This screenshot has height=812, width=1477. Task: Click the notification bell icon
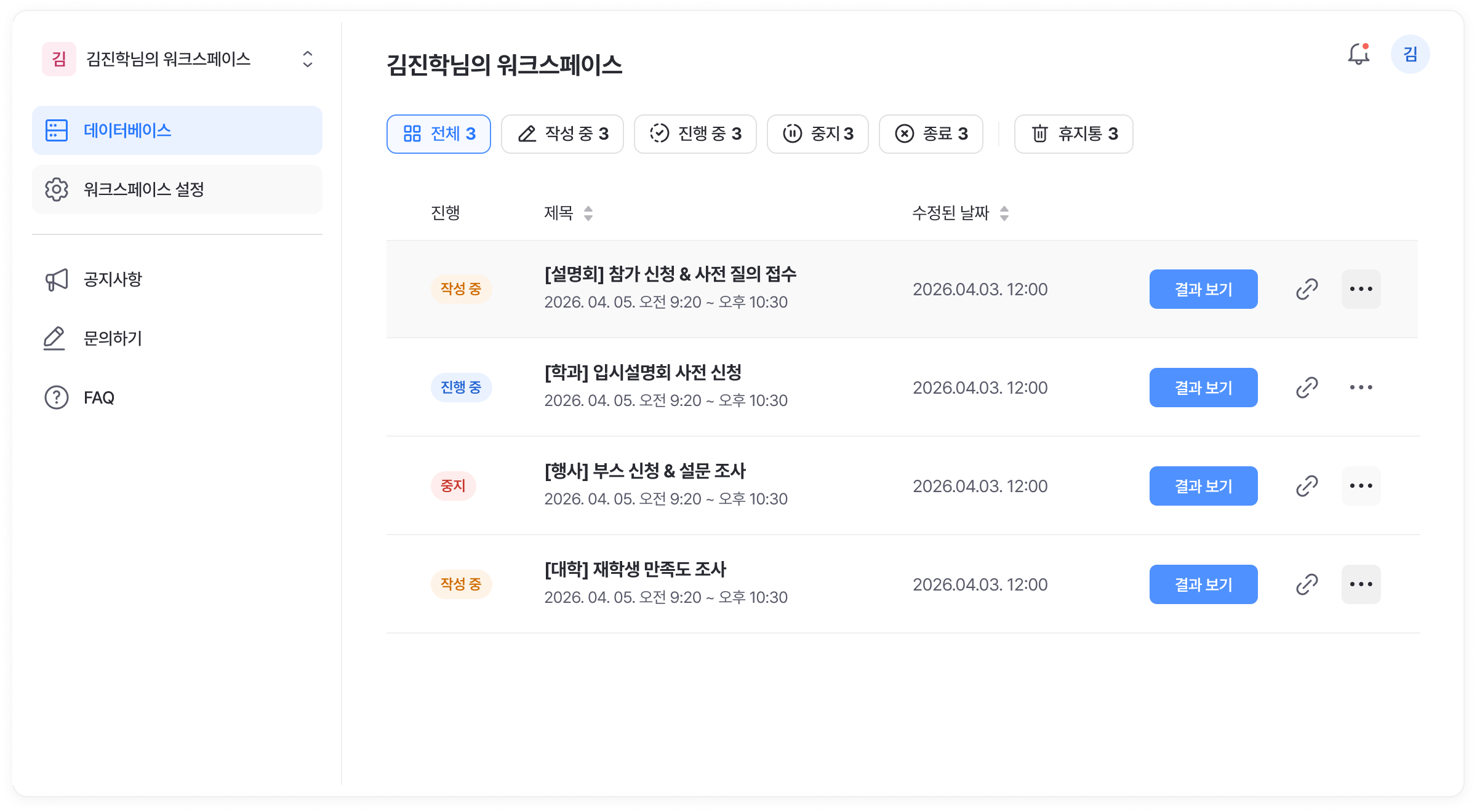(1358, 55)
